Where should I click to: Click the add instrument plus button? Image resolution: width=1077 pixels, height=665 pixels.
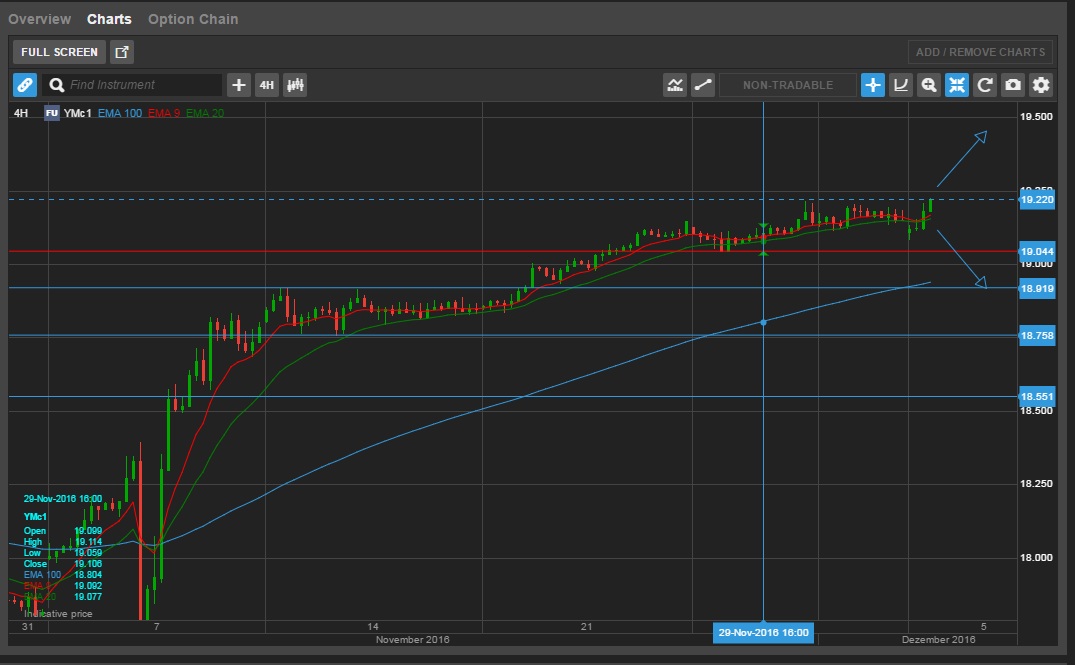point(238,85)
